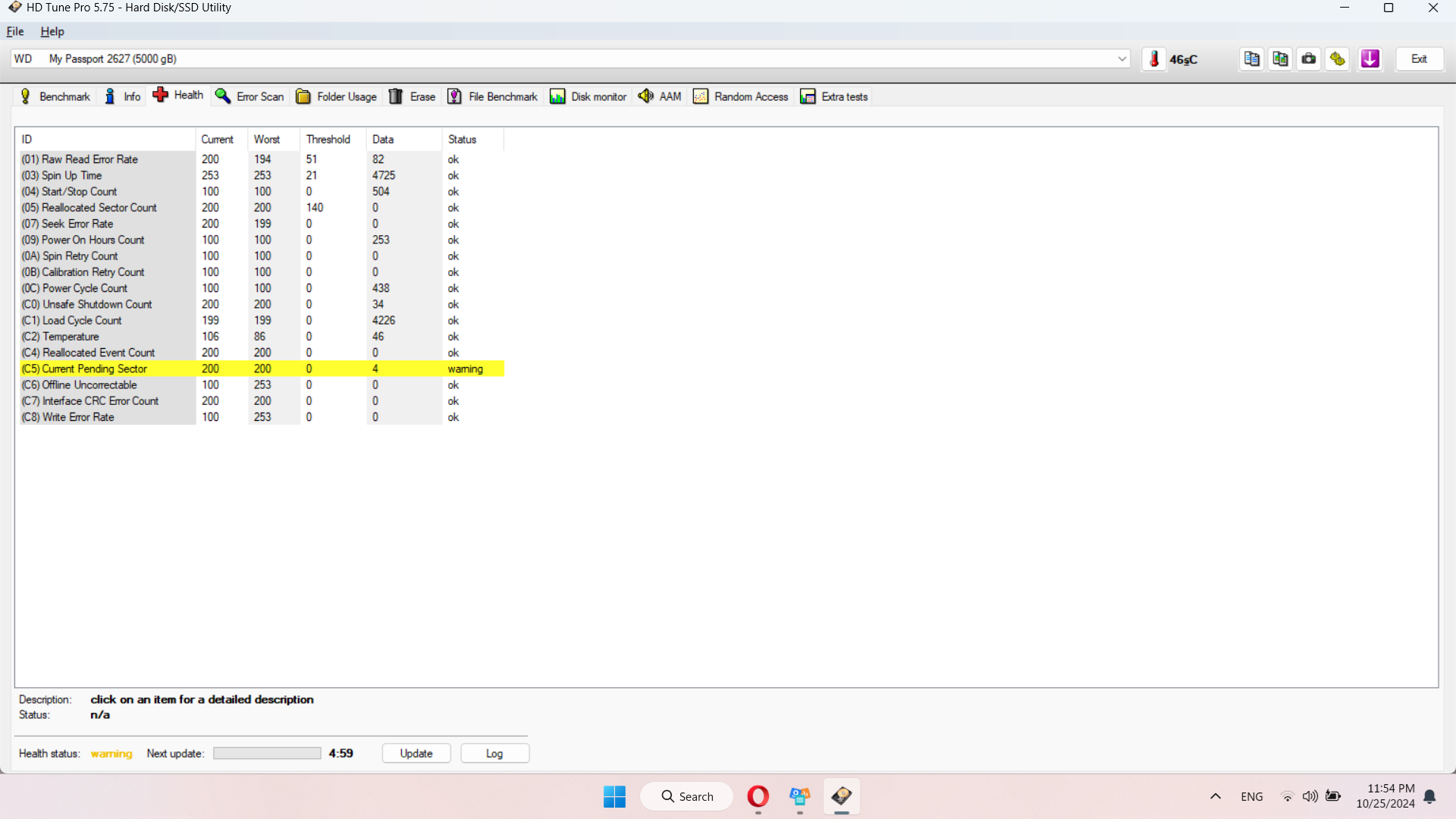Save screenshot with the camera icon
The width and height of the screenshot is (1456, 819).
1309,59
